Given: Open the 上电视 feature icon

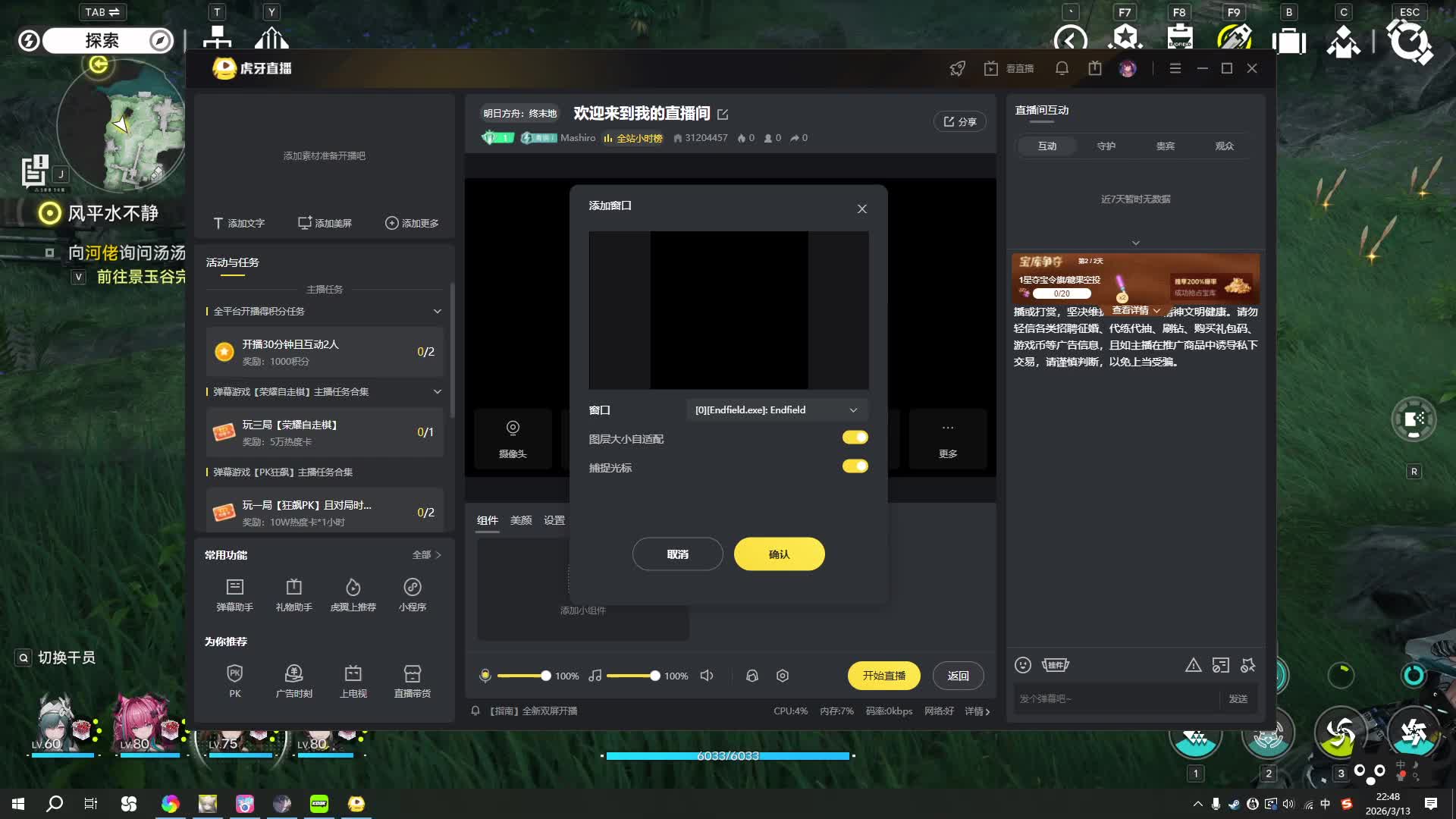Looking at the screenshot, I should pos(353,674).
